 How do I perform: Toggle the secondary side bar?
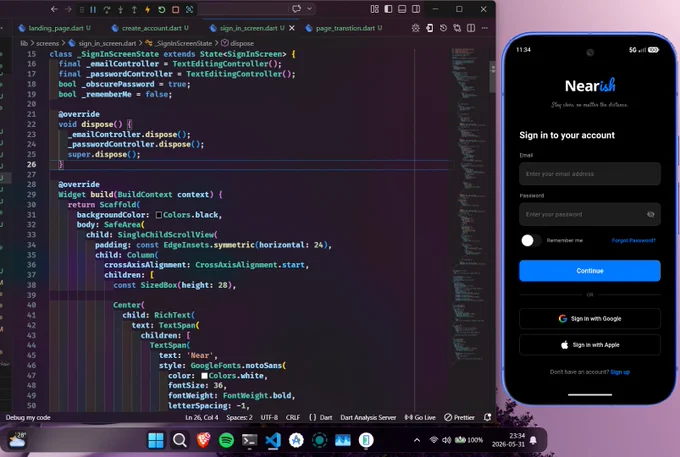[416, 9]
